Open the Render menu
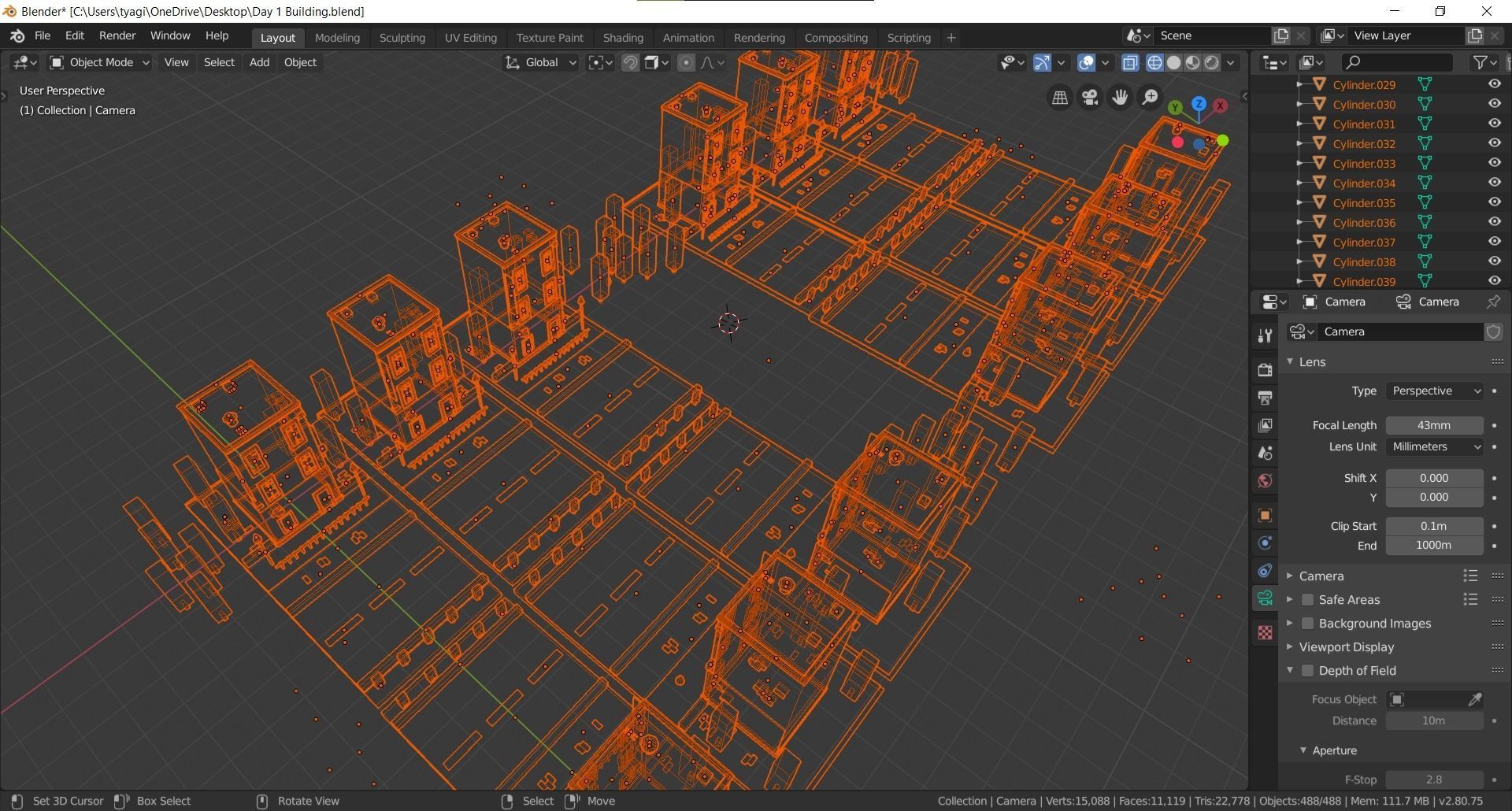The width and height of the screenshot is (1512, 811). (117, 36)
